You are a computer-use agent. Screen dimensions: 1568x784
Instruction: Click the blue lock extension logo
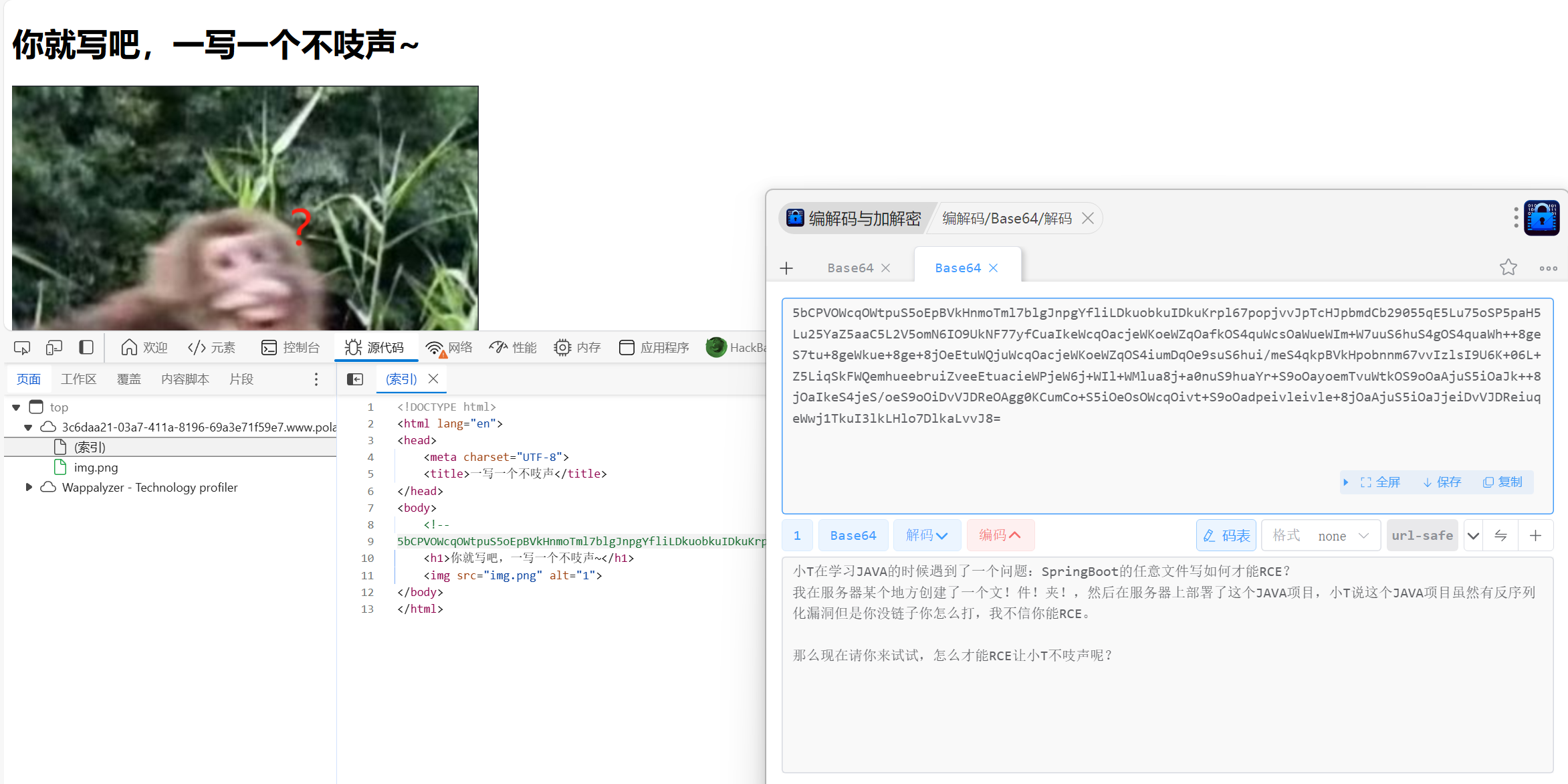click(1542, 218)
